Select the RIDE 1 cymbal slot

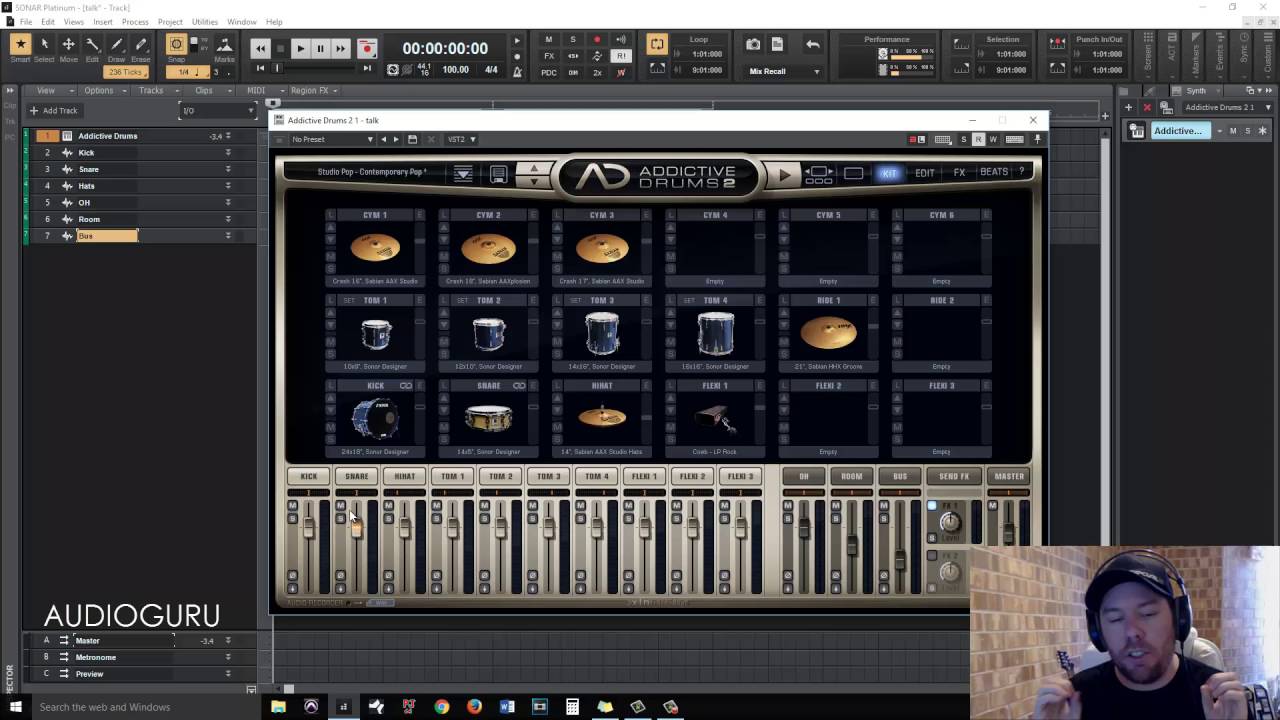[828, 333]
